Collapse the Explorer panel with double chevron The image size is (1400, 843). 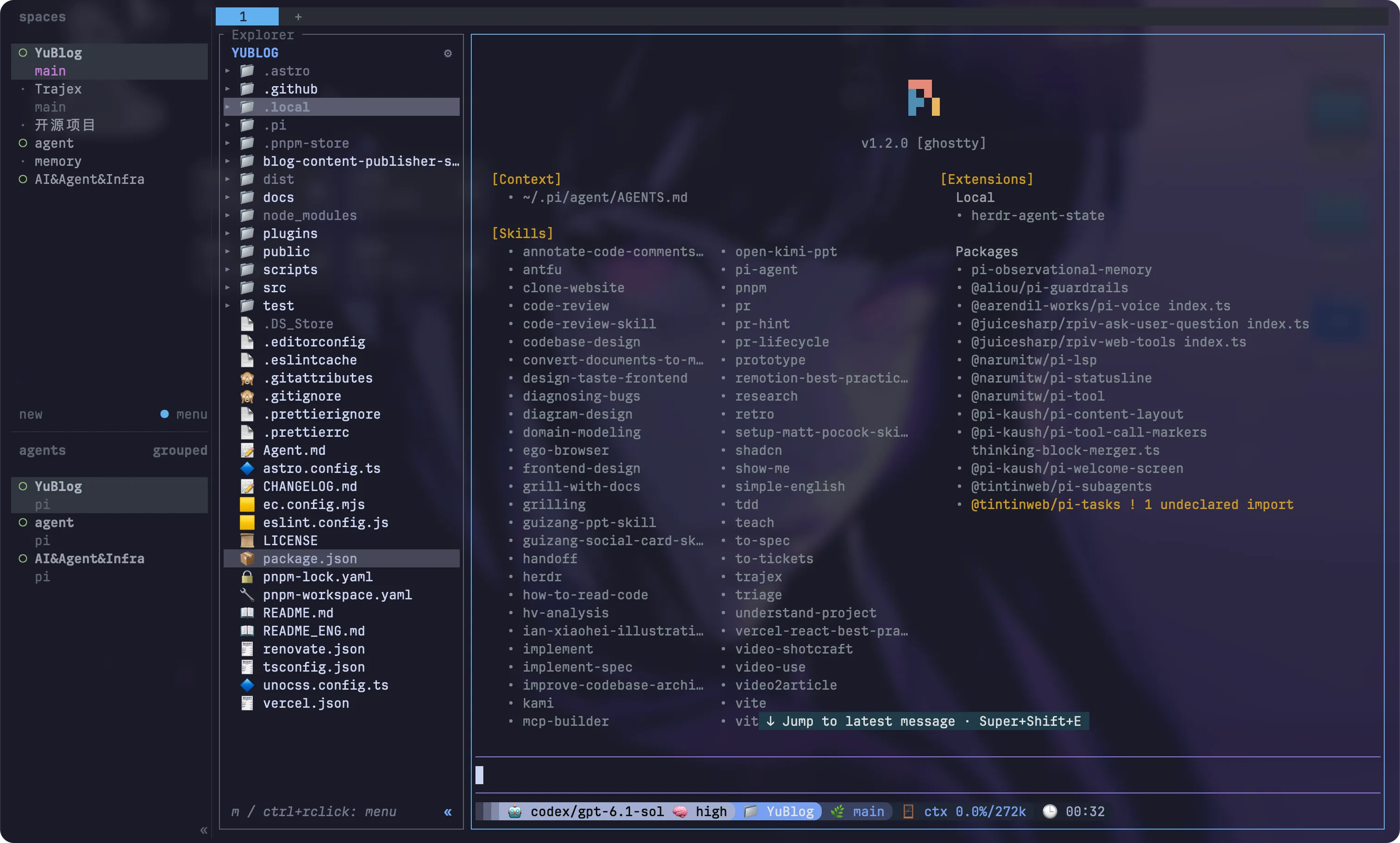pyautogui.click(x=447, y=812)
